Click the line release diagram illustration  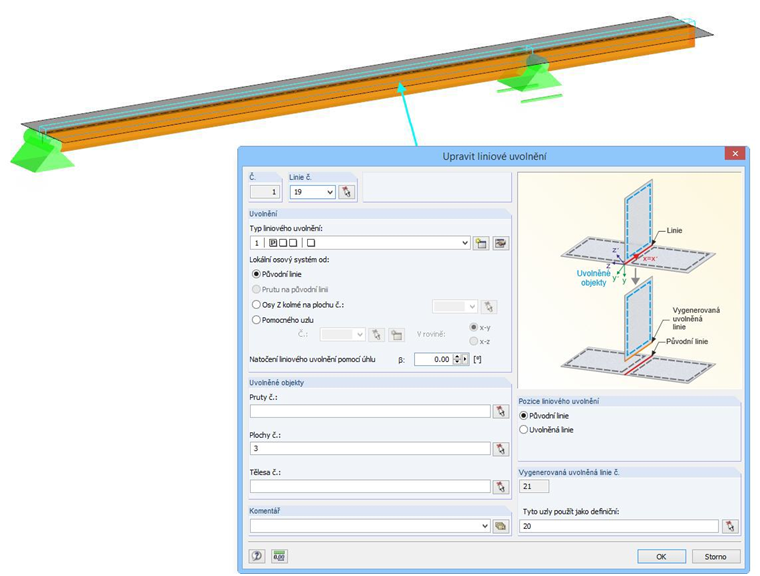630,280
